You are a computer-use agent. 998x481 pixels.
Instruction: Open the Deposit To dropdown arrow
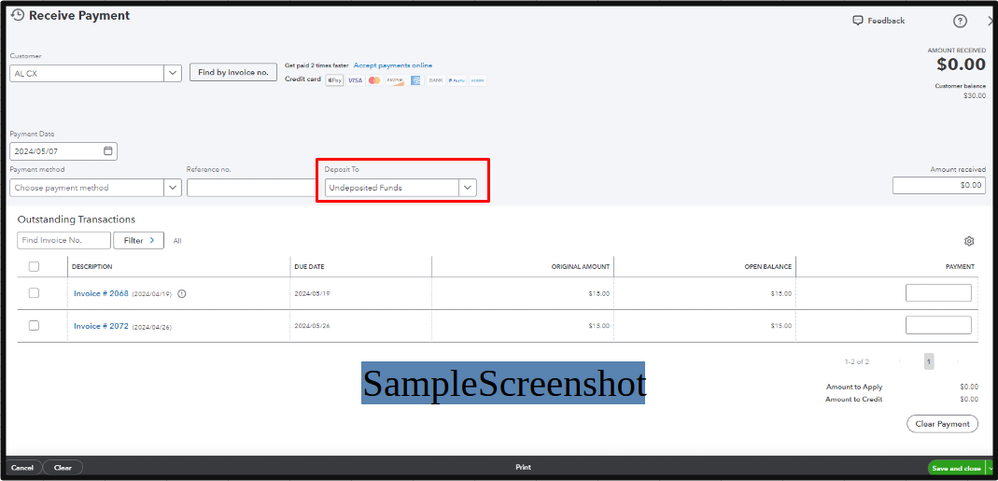(468, 188)
